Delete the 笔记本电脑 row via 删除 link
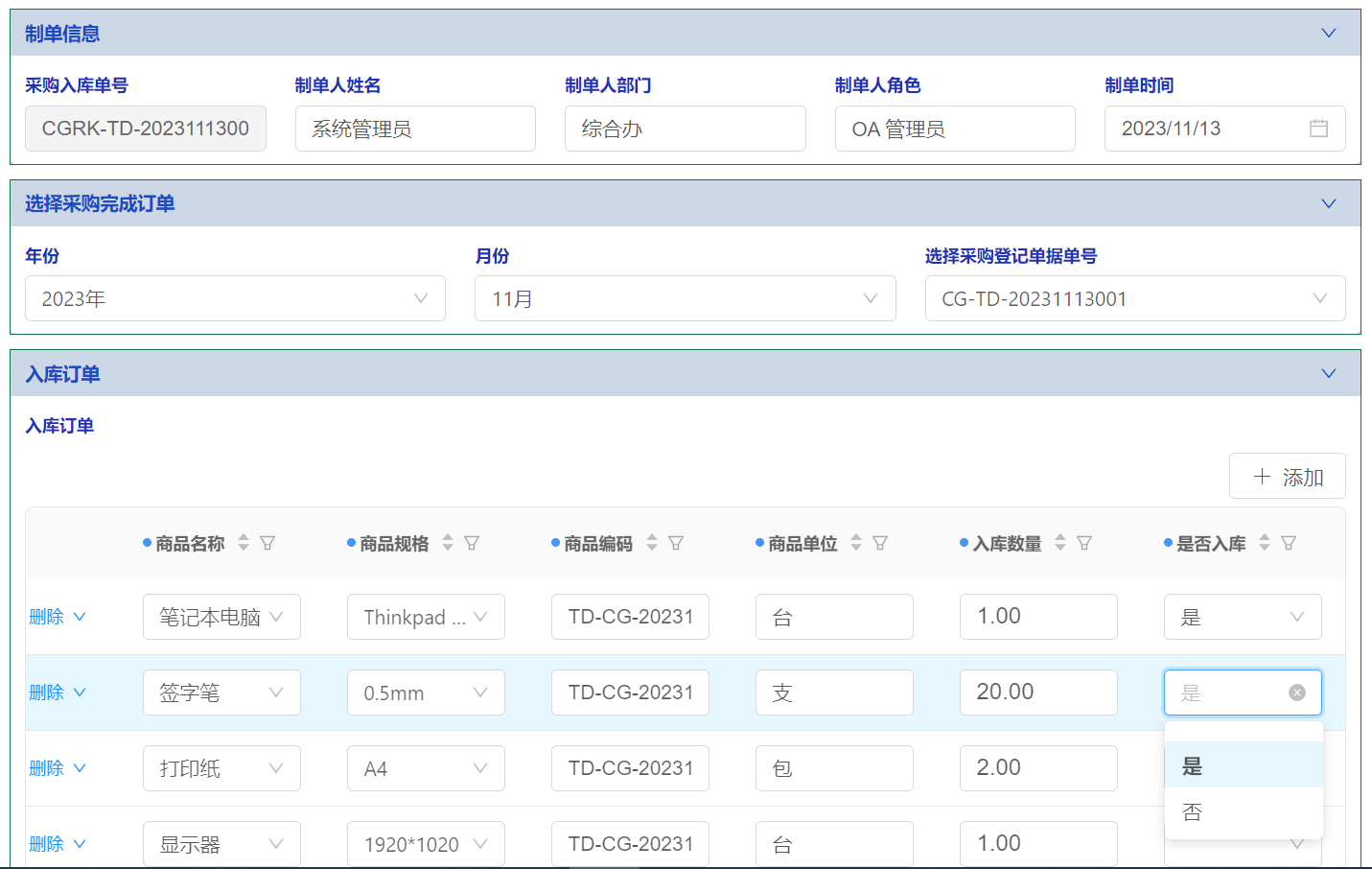This screenshot has width=1372, height=869. click(x=46, y=617)
